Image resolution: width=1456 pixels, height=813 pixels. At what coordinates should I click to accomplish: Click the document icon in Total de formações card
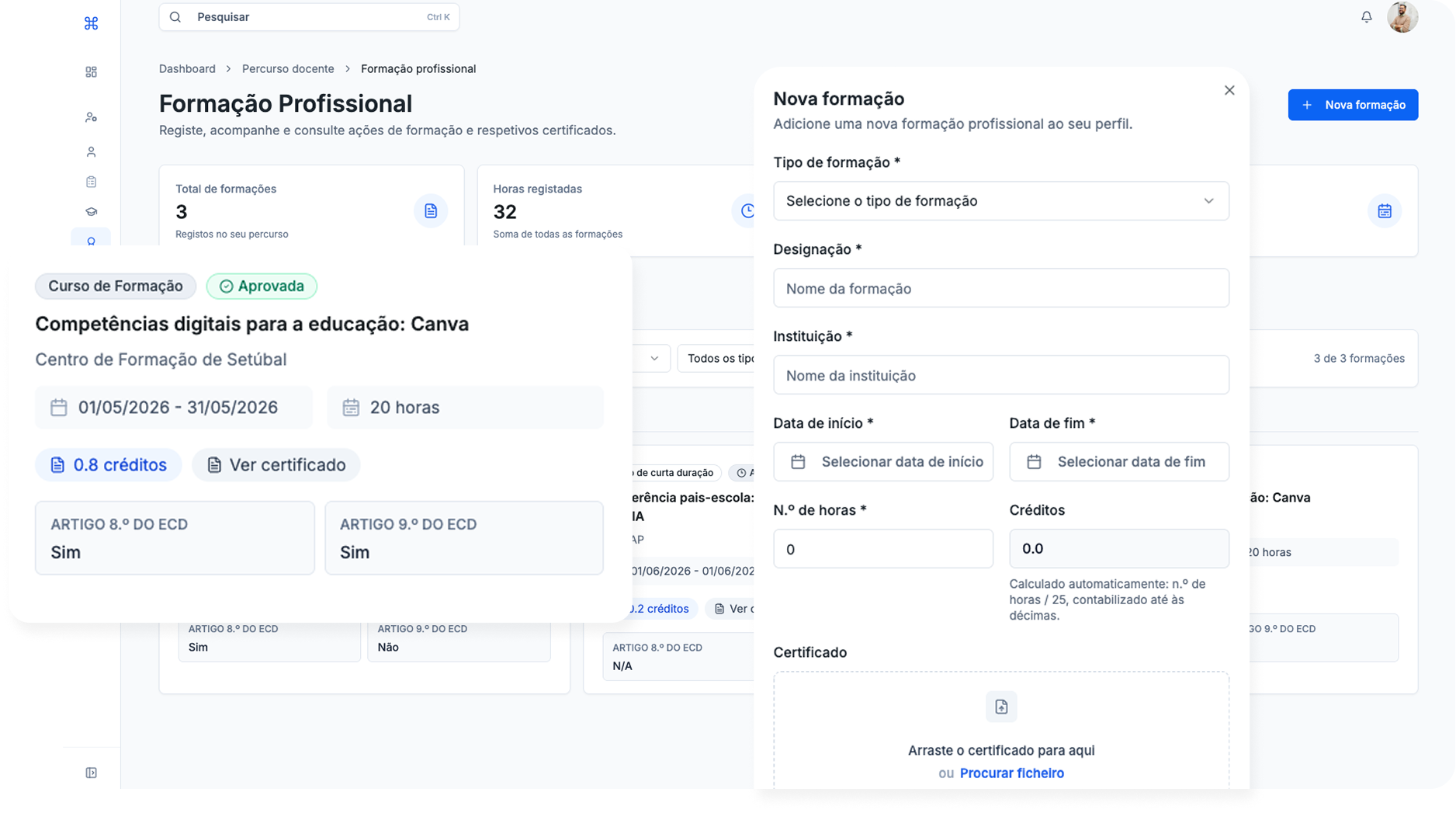coord(431,211)
